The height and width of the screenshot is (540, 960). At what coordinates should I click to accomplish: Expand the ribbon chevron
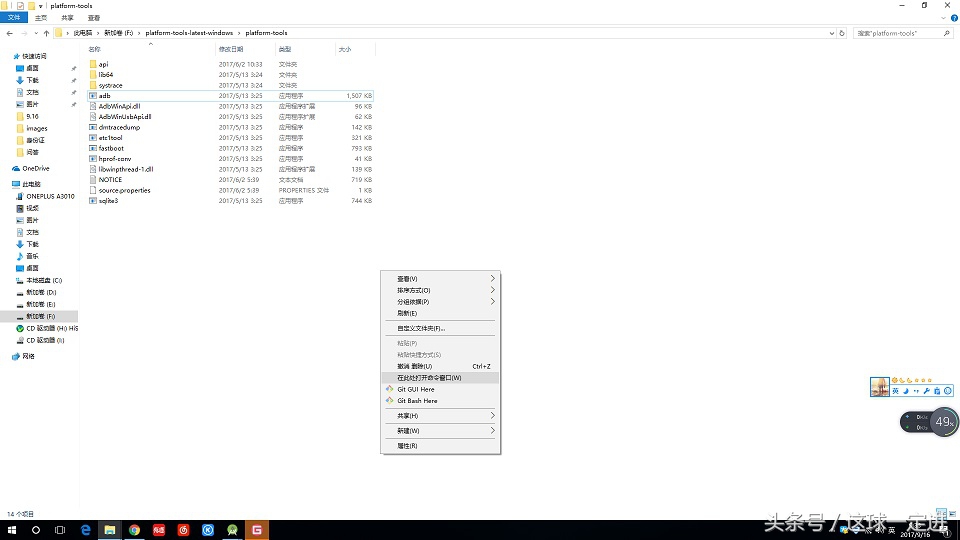point(943,18)
